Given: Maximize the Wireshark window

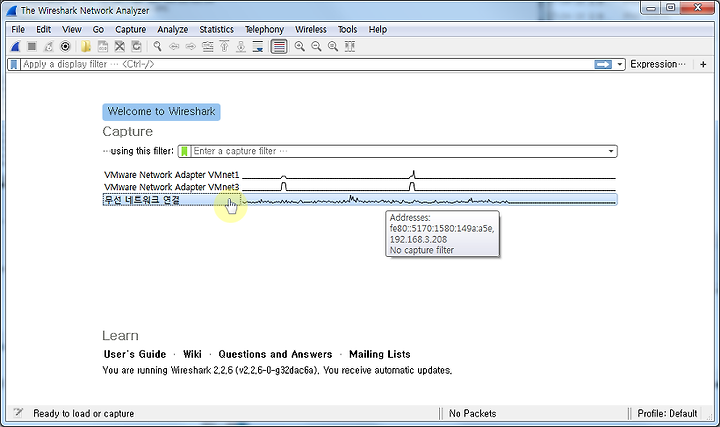Looking at the screenshot, I should (671, 8).
